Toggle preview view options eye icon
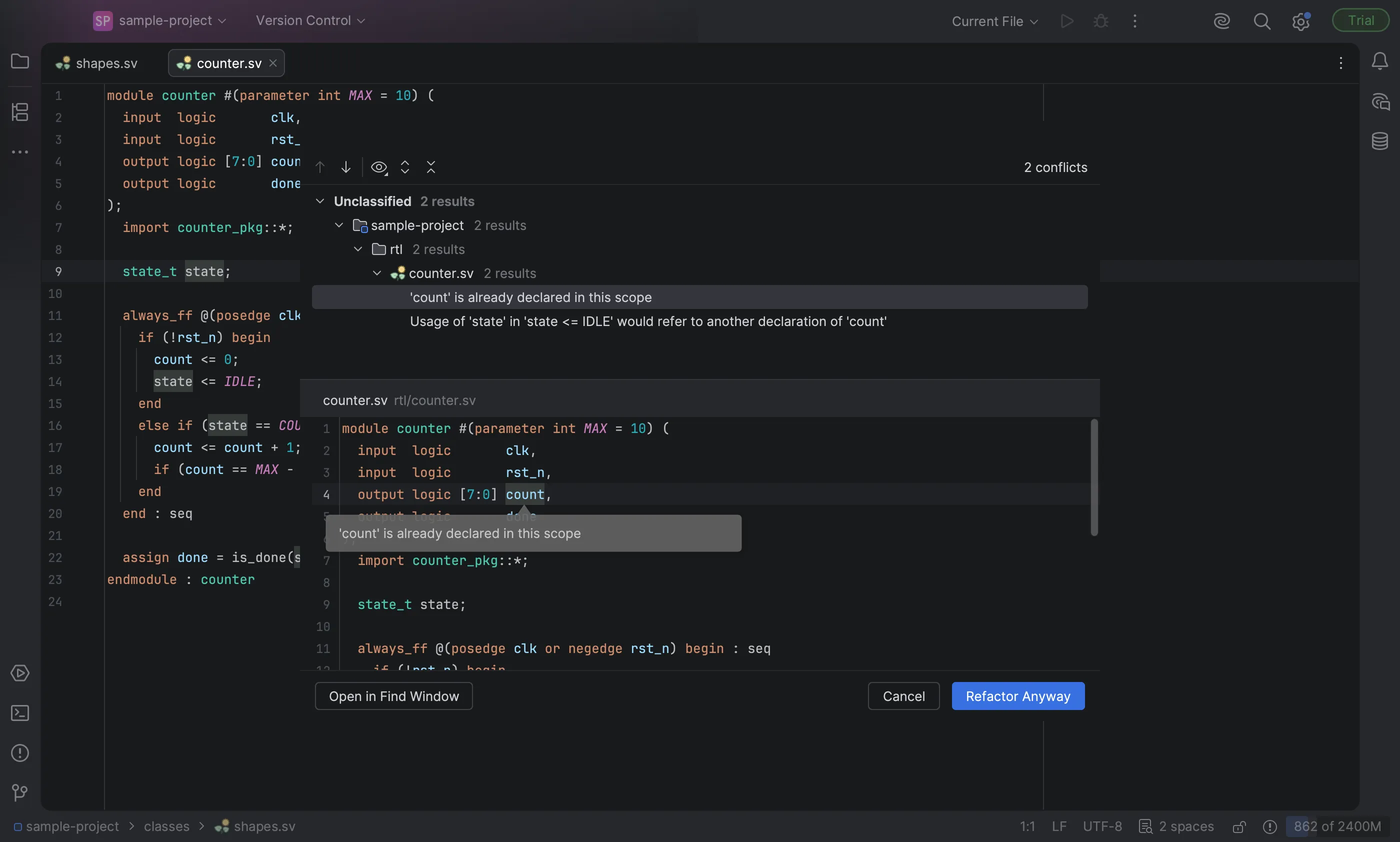Screen dimensions: 1400x842 (x=379, y=167)
